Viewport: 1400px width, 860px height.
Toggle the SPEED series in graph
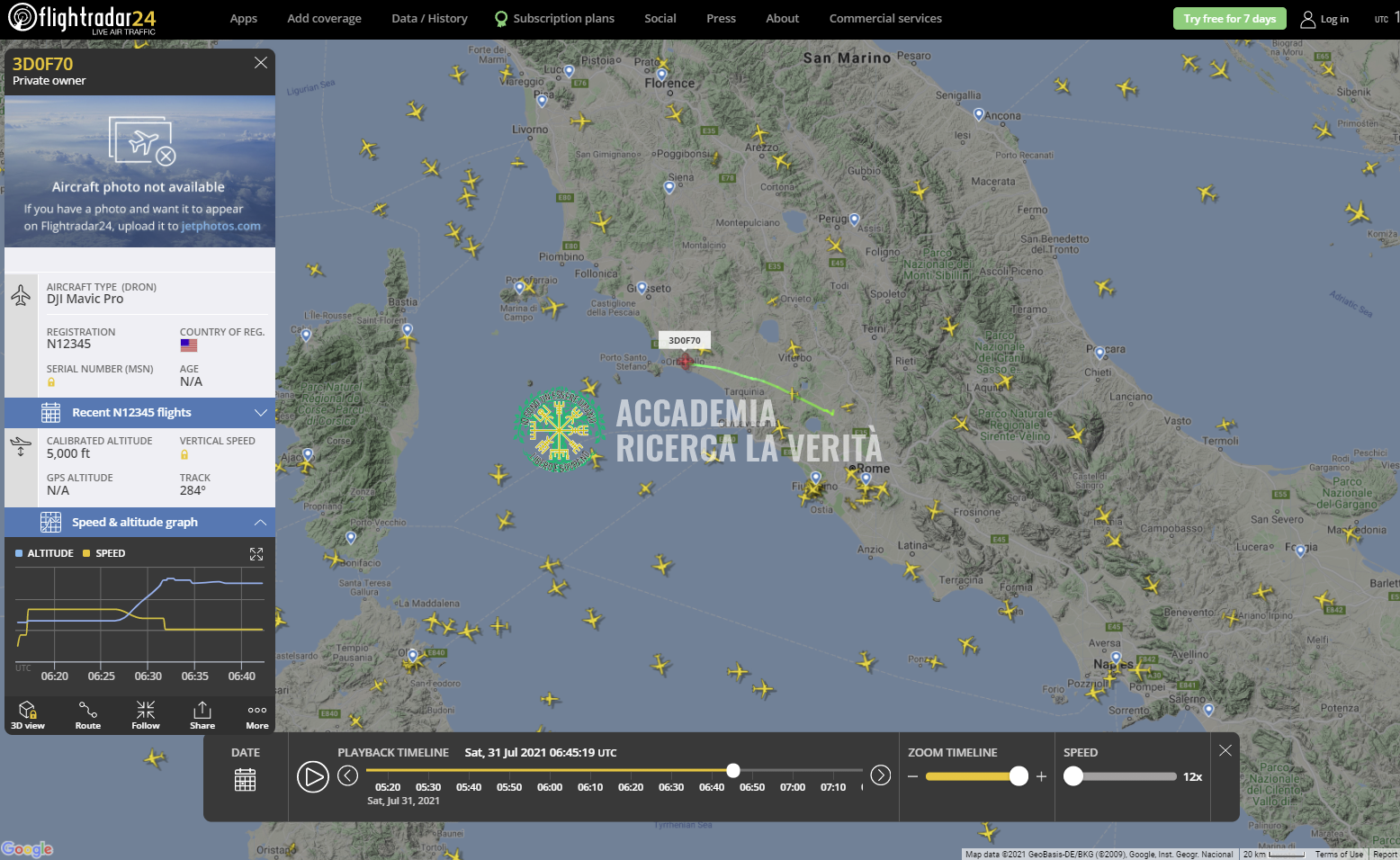[104, 553]
